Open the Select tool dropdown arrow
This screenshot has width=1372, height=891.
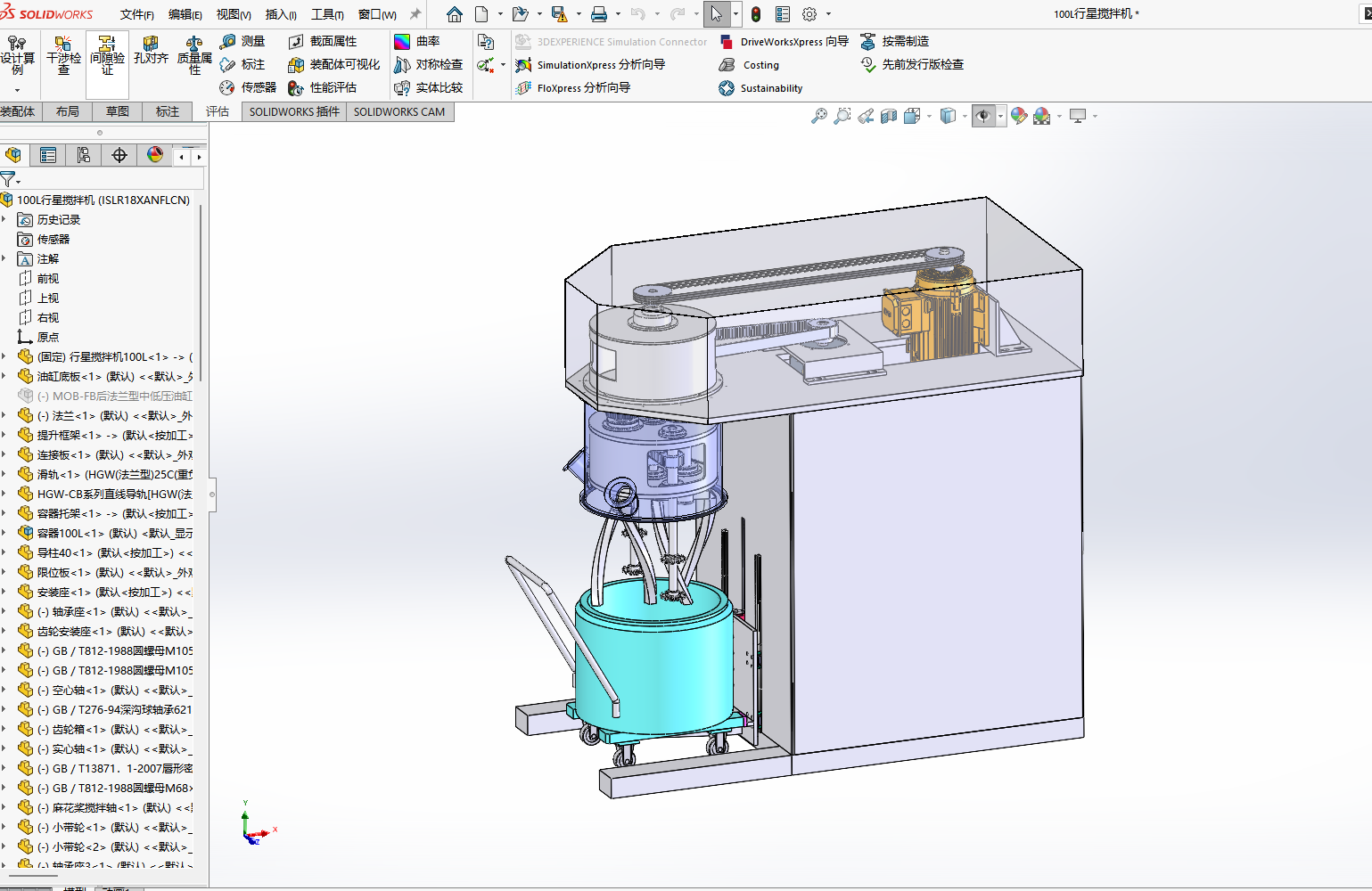[x=735, y=14]
